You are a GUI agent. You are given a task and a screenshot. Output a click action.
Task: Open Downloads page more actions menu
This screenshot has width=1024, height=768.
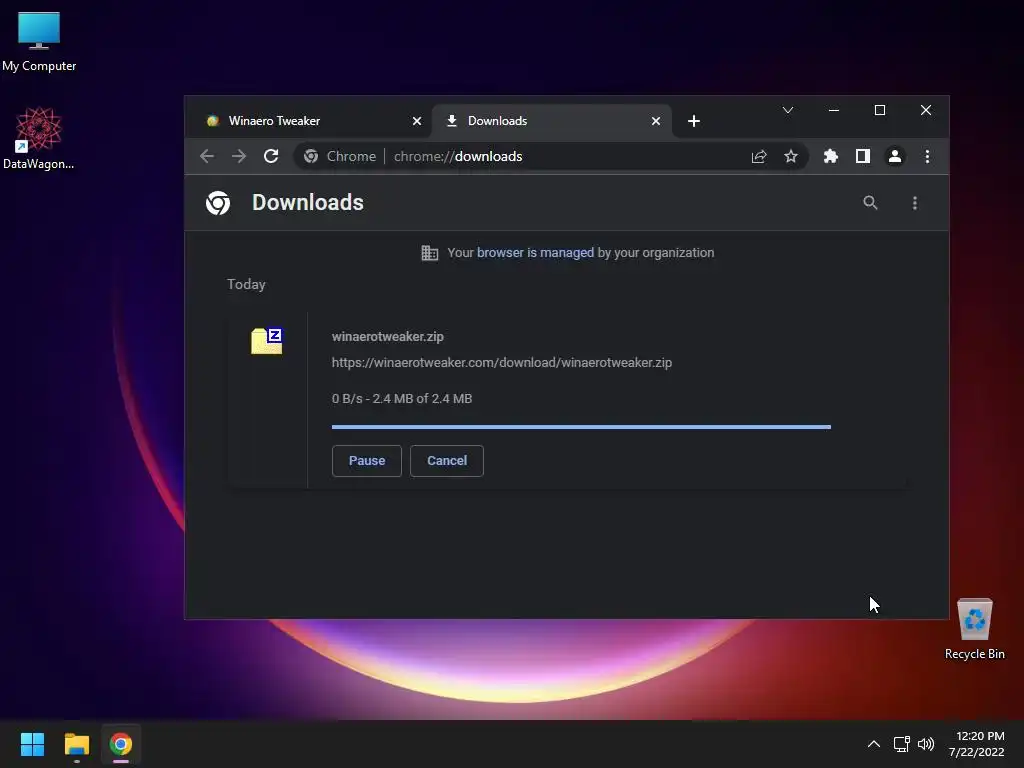pos(915,203)
